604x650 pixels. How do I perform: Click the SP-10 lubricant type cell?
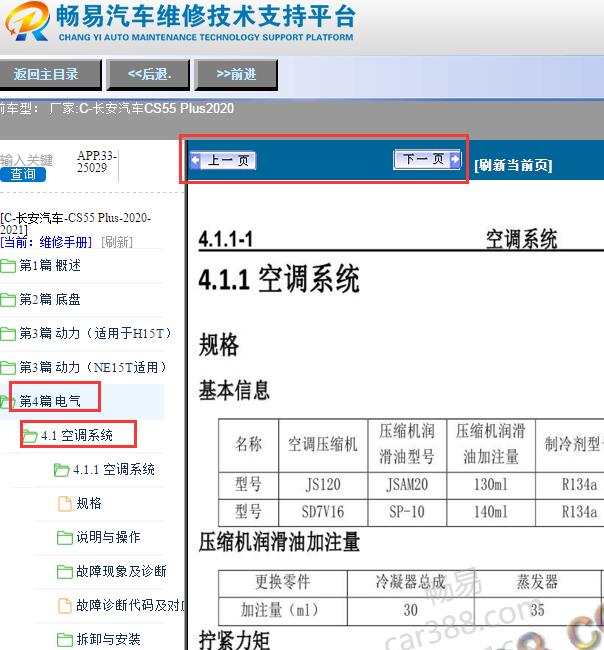407,512
